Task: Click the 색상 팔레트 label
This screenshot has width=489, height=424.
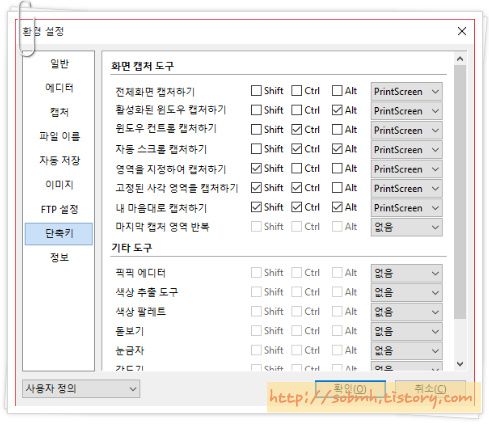Action: tap(140, 312)
